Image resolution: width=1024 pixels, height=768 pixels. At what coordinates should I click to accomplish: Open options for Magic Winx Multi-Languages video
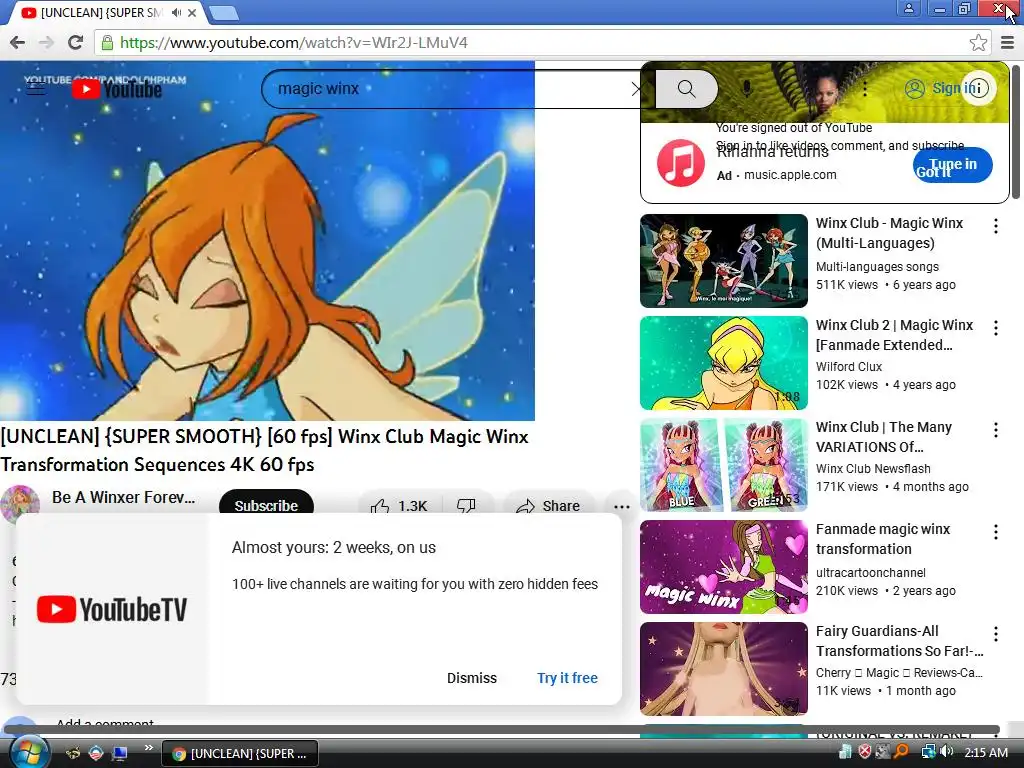point(995,226)
